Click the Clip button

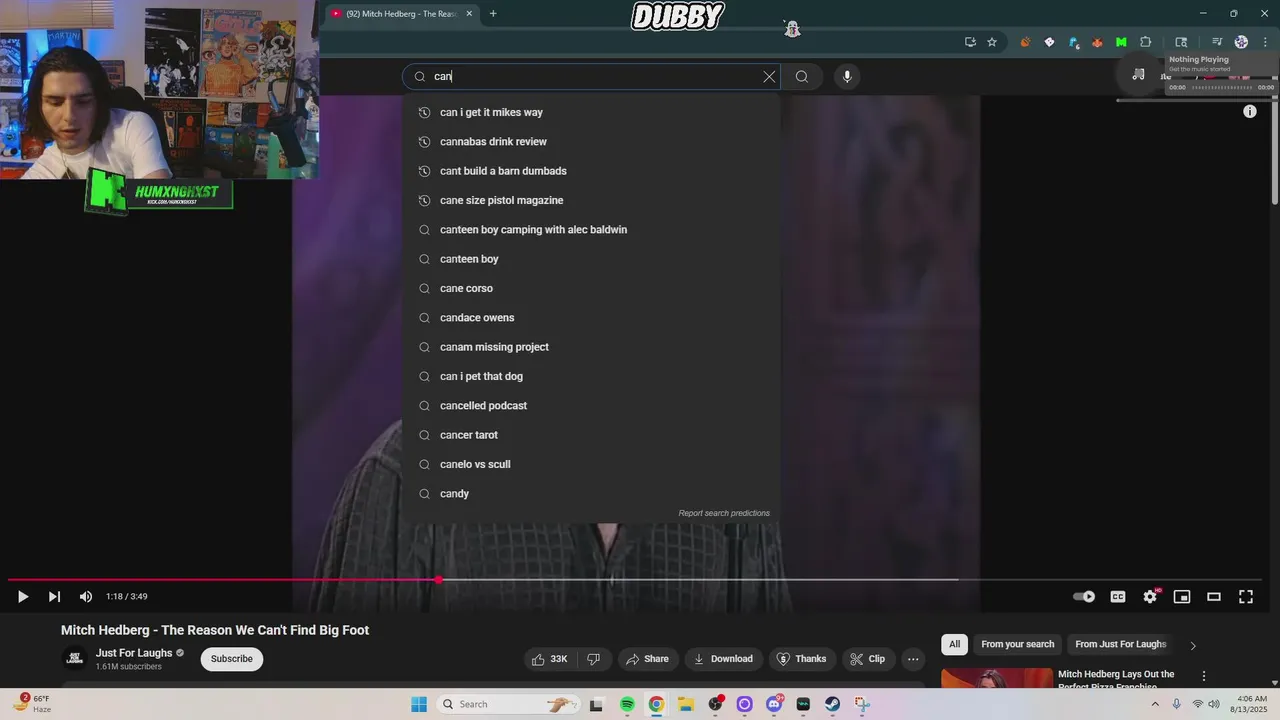(868, 659)
